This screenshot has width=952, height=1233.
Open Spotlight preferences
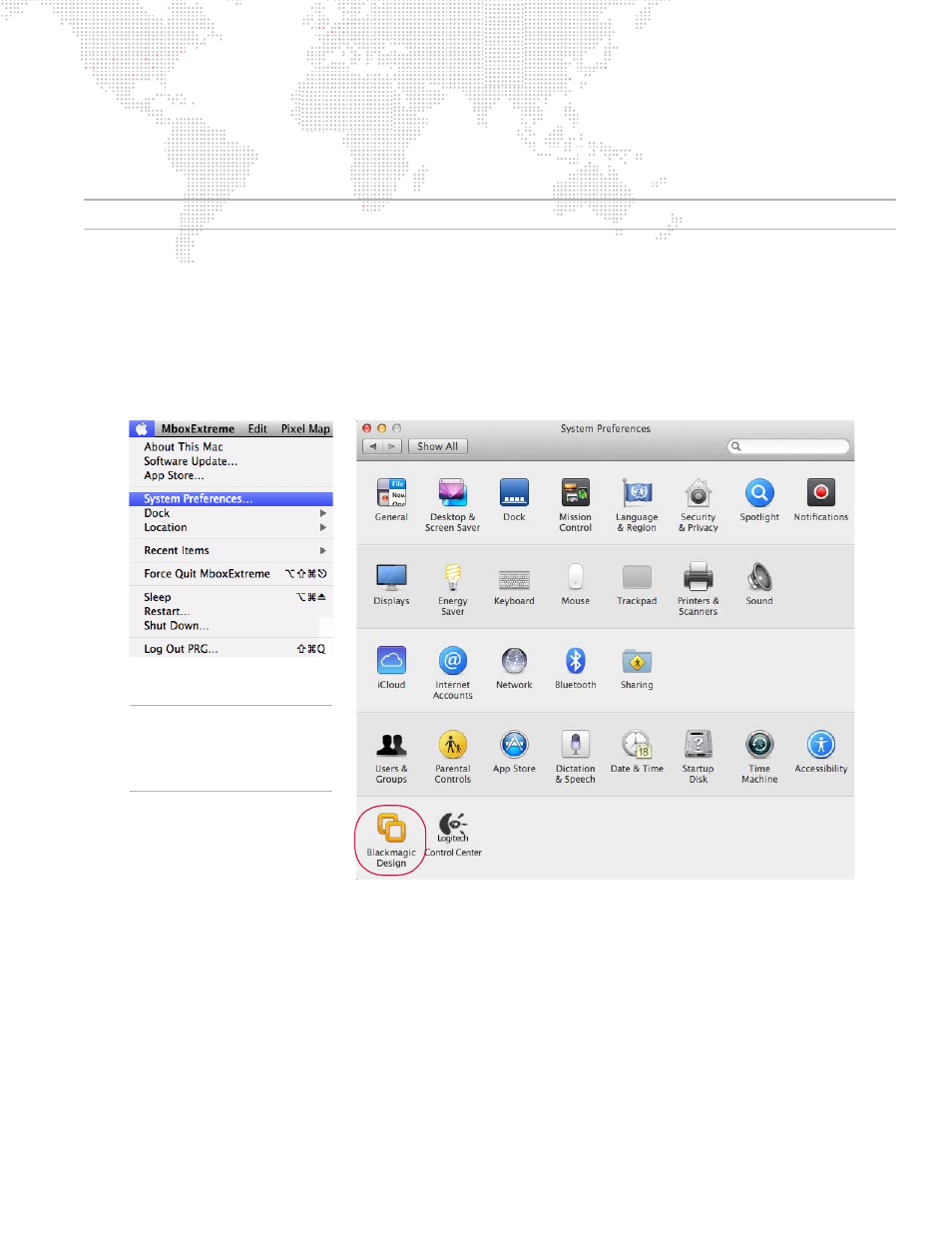coord(759,499)
